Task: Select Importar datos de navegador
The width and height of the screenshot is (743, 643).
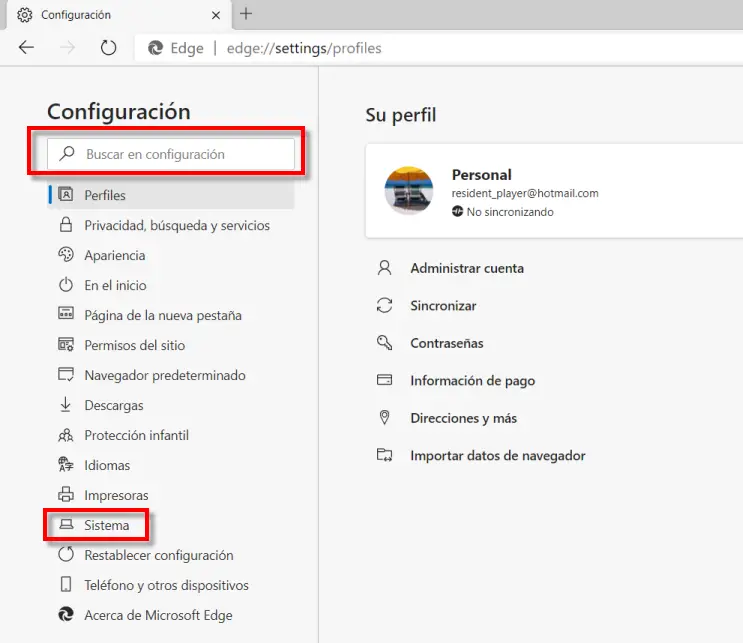Action: click(498, 455)
